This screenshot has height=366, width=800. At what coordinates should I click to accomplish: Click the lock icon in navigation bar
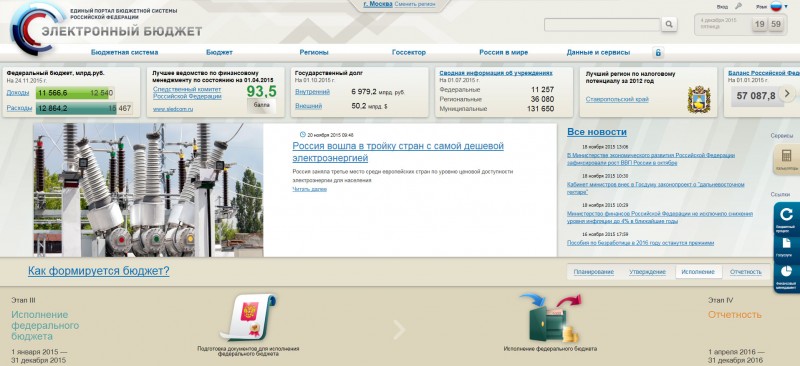coord(658,52)
